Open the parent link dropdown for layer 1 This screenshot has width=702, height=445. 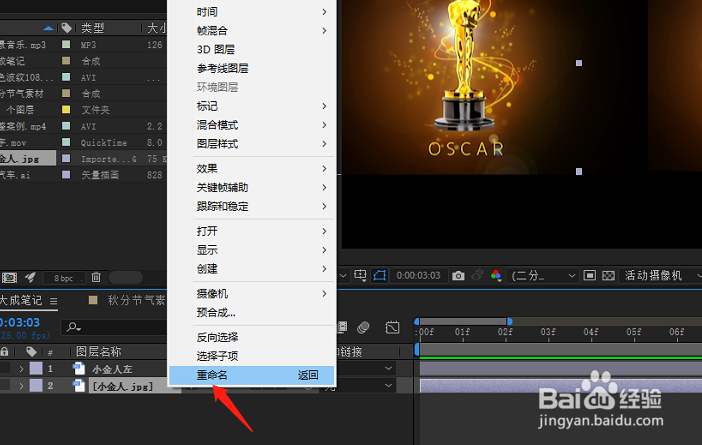388,368
